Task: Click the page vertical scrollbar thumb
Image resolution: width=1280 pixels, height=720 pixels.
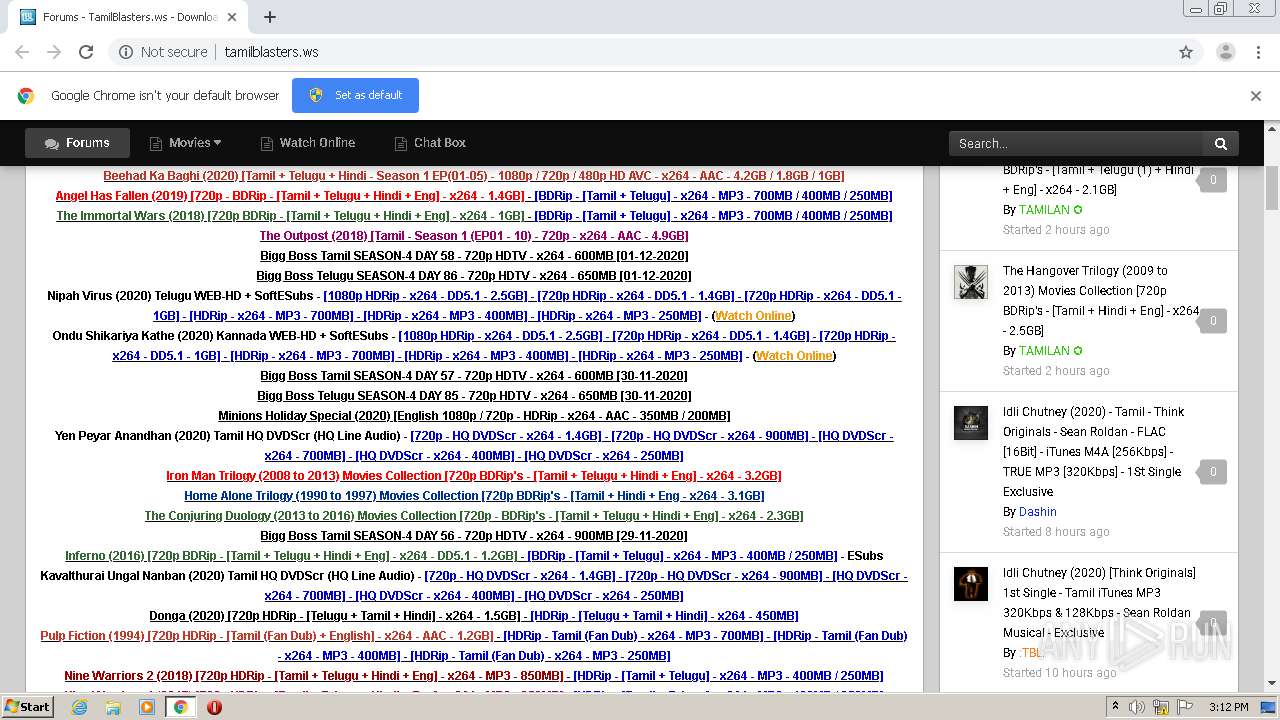Action: point(1272,187)
